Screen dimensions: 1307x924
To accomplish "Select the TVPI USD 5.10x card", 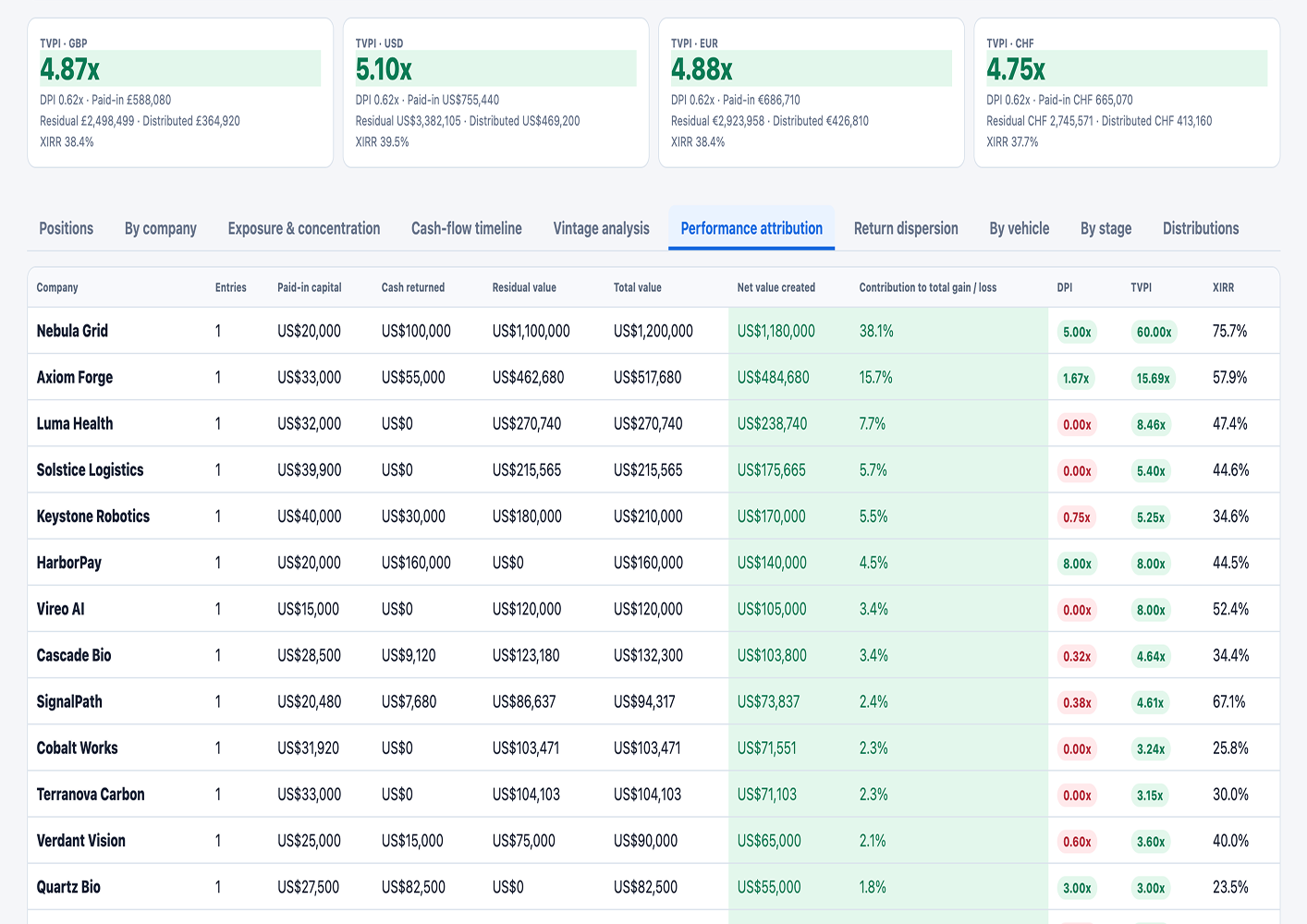I will [x=496, y=92].
